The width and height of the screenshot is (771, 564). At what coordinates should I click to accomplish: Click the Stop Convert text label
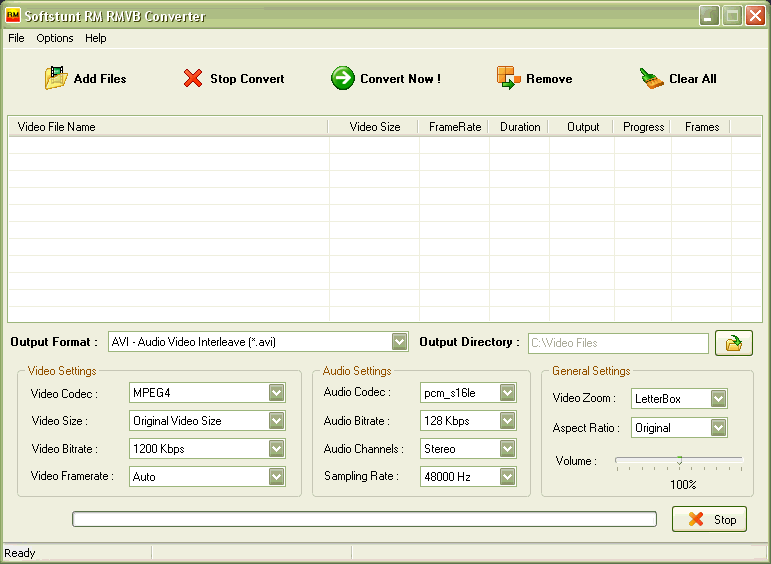(x=247, y=79)
